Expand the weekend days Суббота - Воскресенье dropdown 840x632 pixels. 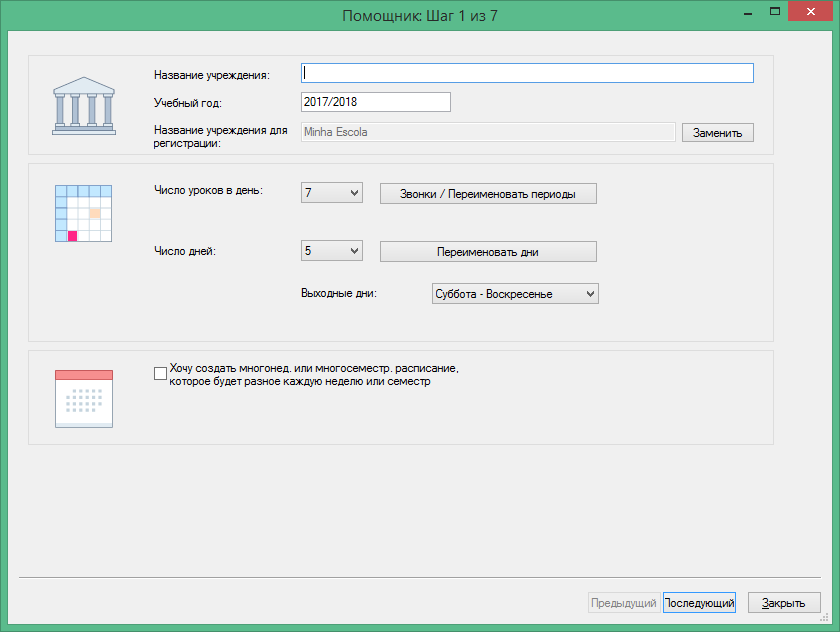515,294
